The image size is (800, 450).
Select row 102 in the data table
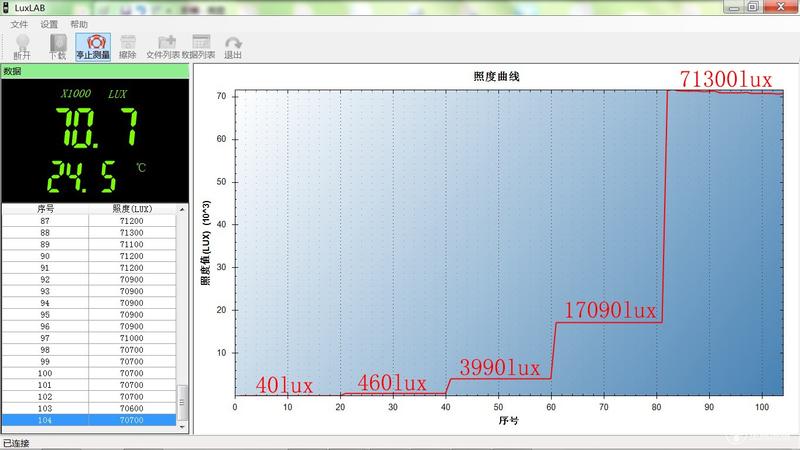pyautogui.click(x=89, y=396)
